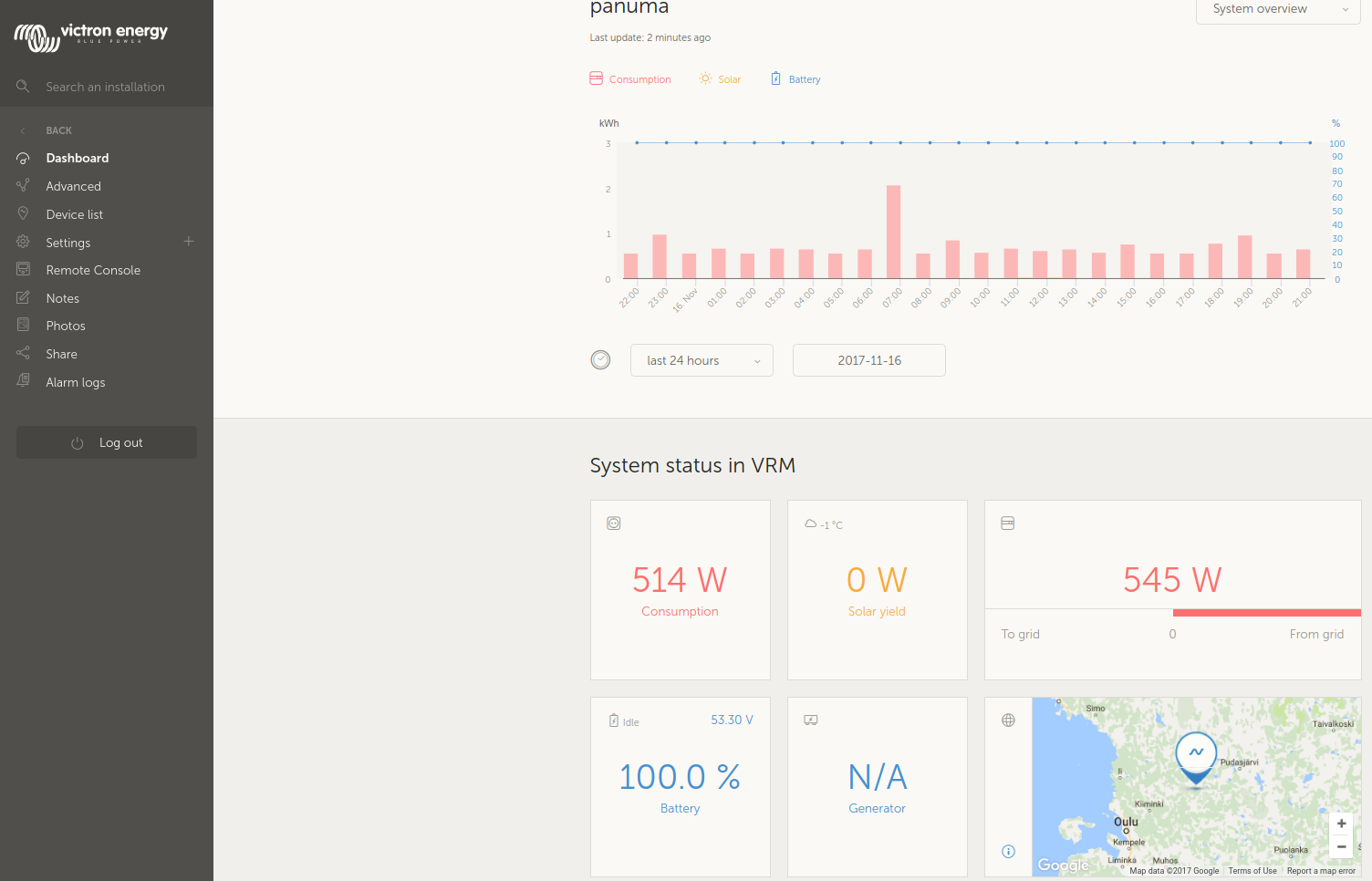Open the last 24 hours dropdown
The width and height of the screenshot is (1372, 881).
coord(702,360)
